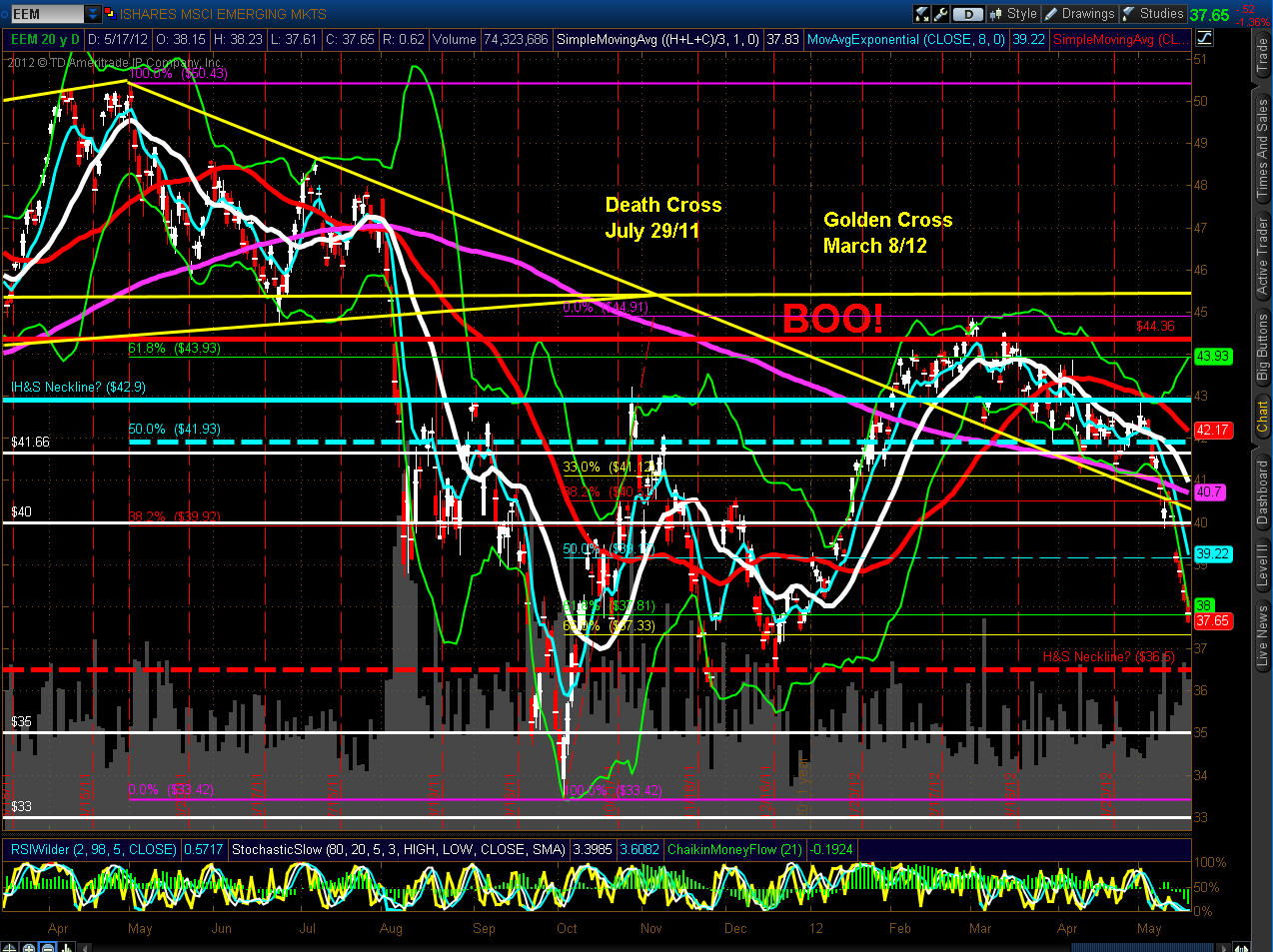
Task: Click the circle link icon beside EEM
Action: click(5, 14)
